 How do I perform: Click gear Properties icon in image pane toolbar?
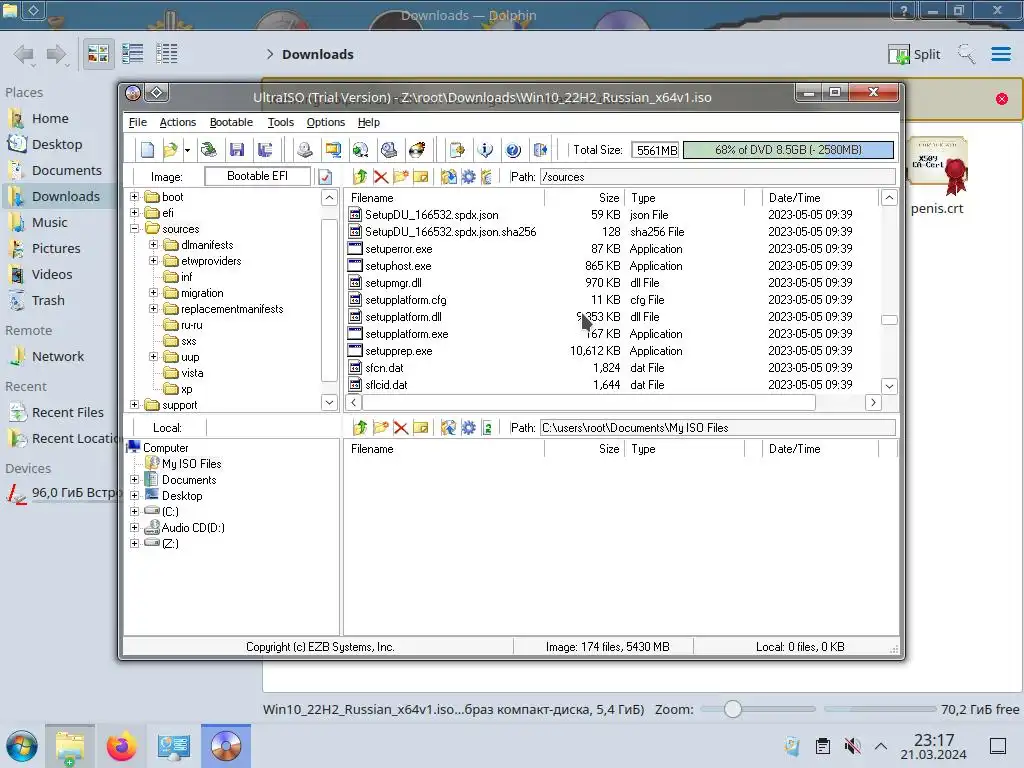point(468,176)
